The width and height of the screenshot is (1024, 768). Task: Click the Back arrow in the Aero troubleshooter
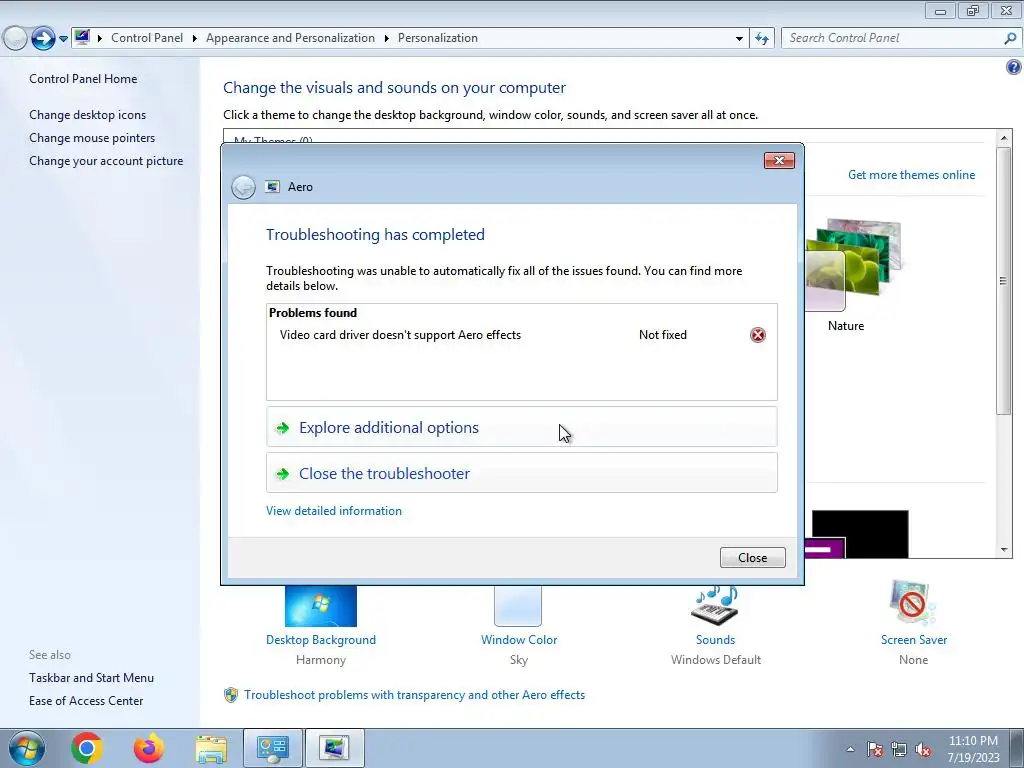click(x=244, y=187)
